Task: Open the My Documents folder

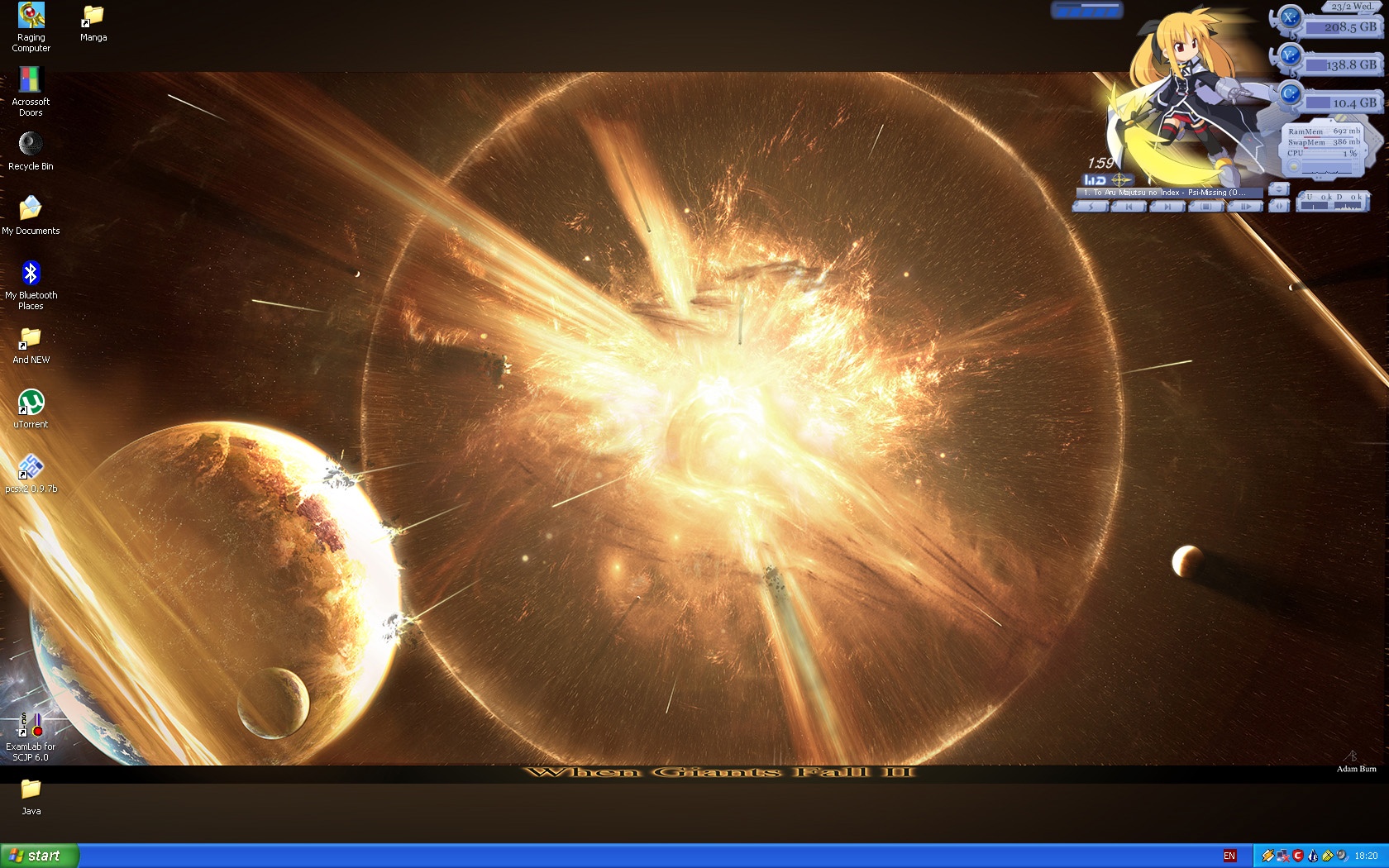Action: tap(31, 215)
